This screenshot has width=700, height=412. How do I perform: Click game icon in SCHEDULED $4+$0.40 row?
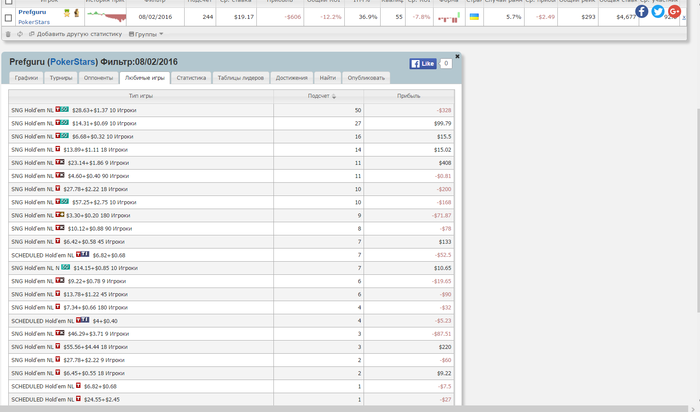[x=83, y=320]
